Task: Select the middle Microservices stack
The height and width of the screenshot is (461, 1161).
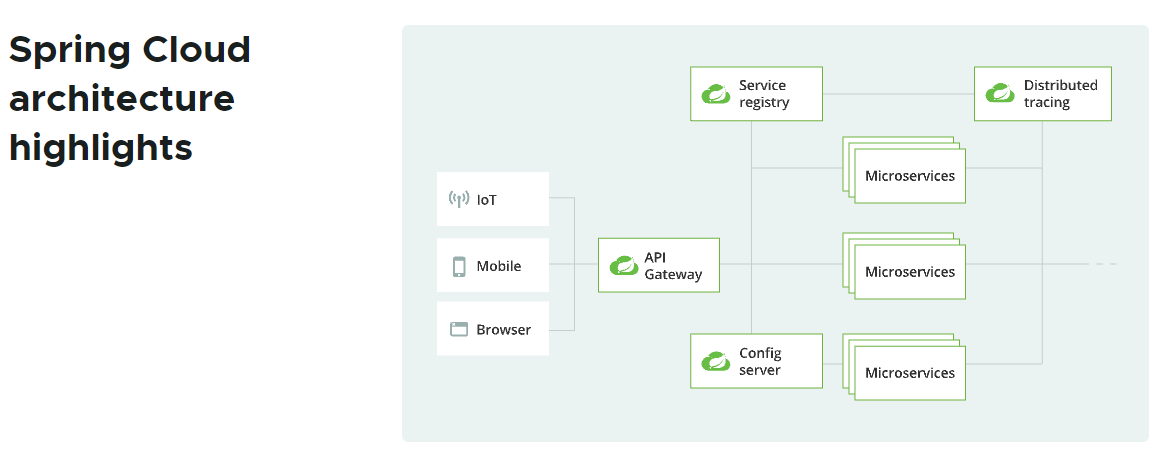Action: pyautogui.click(x=909, y=271)
